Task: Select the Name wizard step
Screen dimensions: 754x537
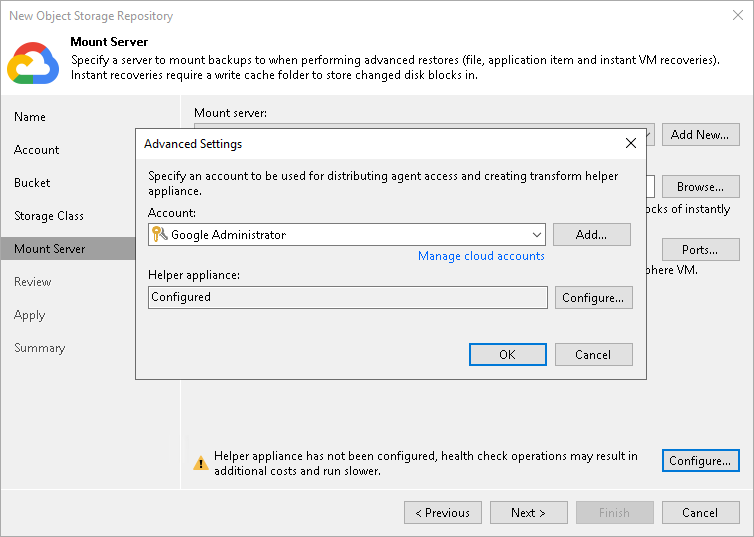Action: 30,117
